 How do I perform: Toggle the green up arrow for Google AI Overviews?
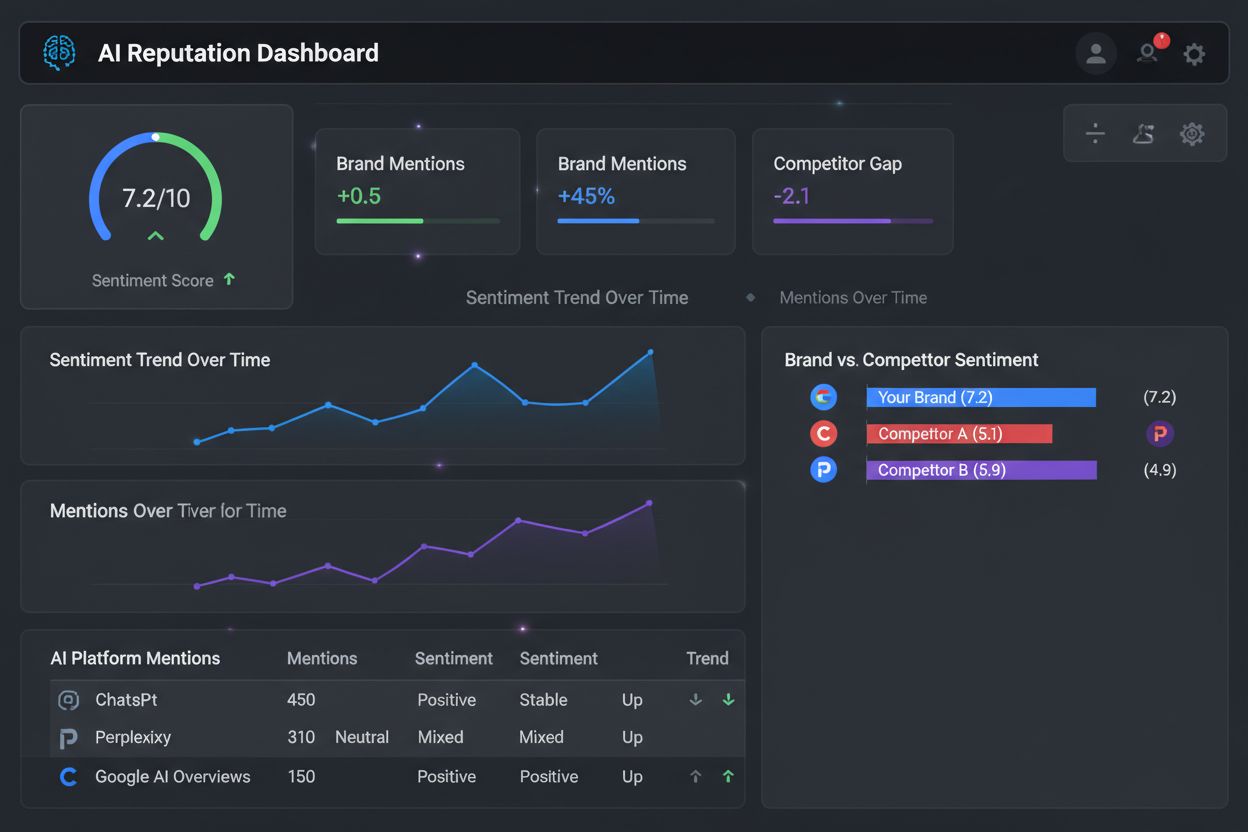(x=729, y=776)
